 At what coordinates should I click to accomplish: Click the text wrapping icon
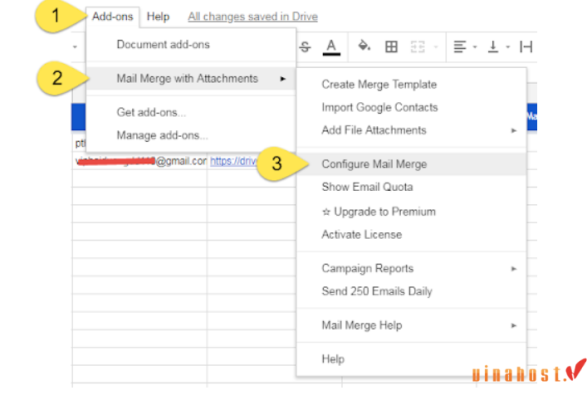[526, 47]
